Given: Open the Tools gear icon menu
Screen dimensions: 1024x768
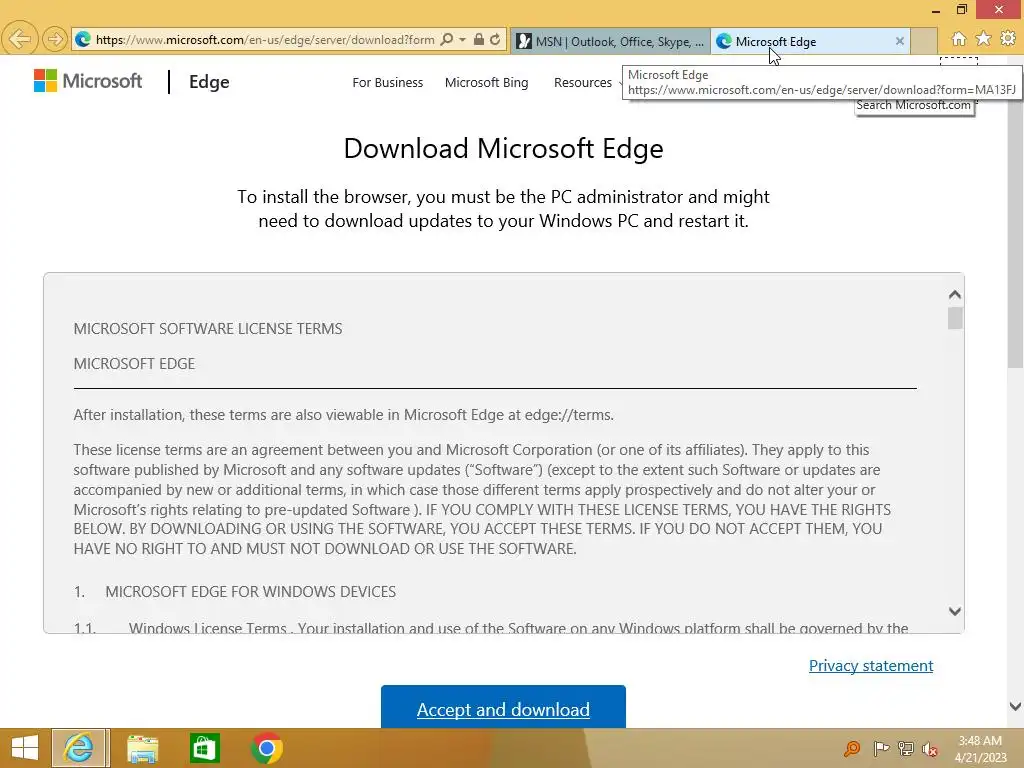Looking at the screenshot, I should [1008, 39].
